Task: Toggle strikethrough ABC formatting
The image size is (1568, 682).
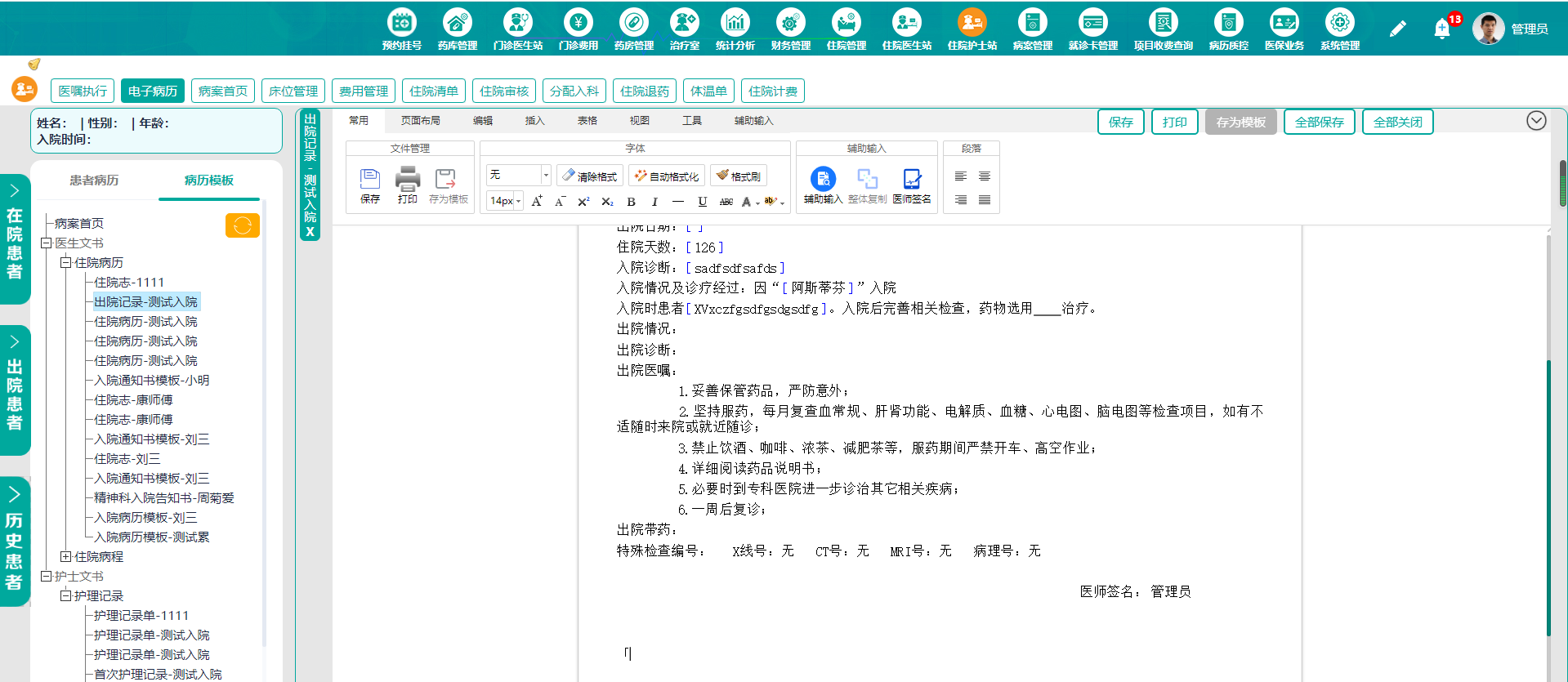Action: point(726,202)
